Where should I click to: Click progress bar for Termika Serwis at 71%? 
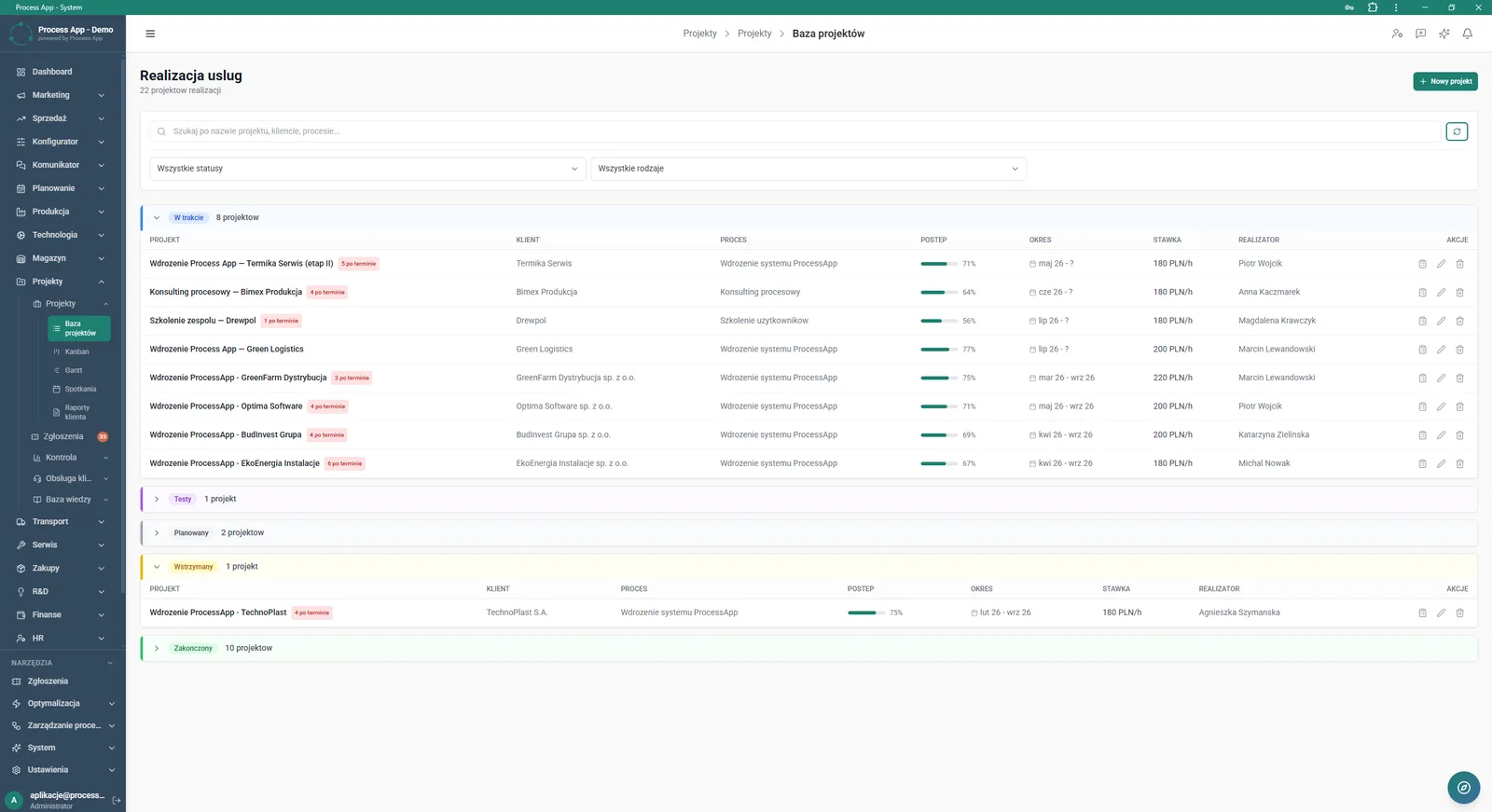[939, 264]
